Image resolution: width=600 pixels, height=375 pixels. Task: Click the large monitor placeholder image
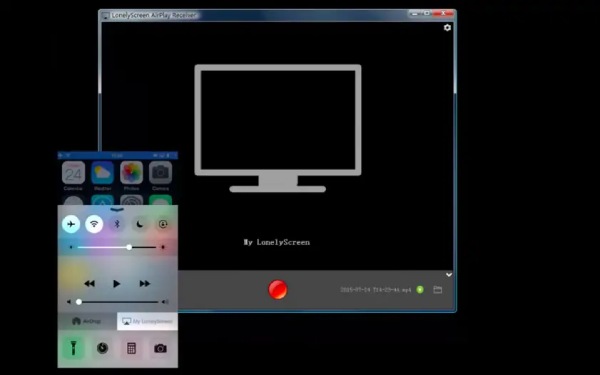point(278,128)
